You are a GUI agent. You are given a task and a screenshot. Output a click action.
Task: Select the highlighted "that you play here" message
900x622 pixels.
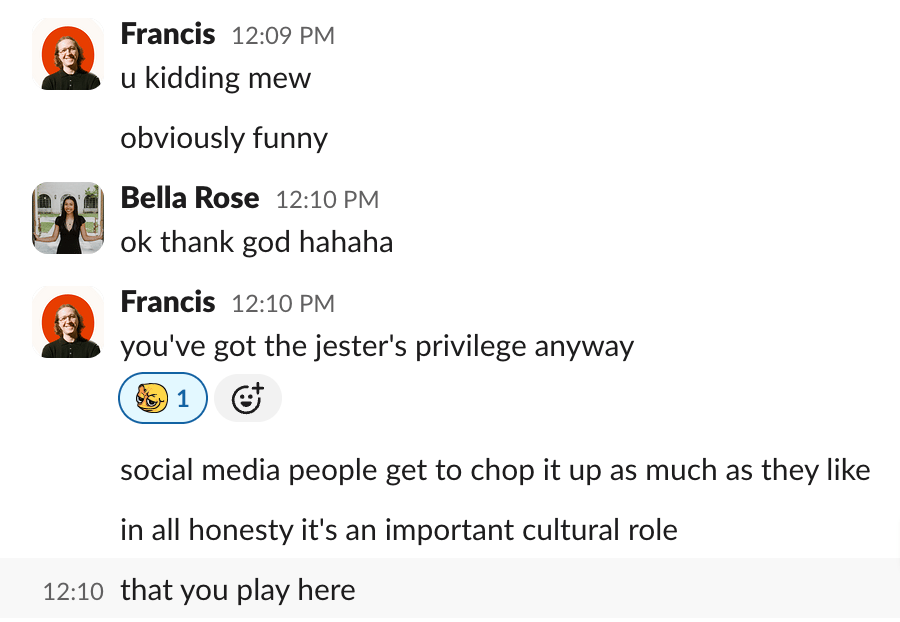coord(238,590)
